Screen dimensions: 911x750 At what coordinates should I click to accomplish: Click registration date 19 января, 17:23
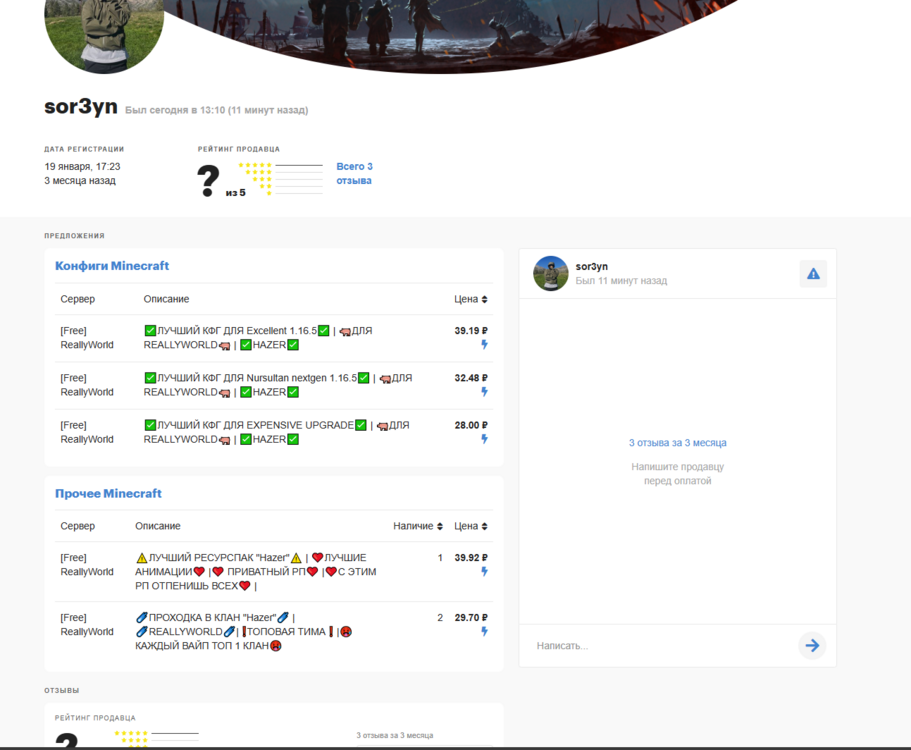pyautogui.click(x=82, y=166)
